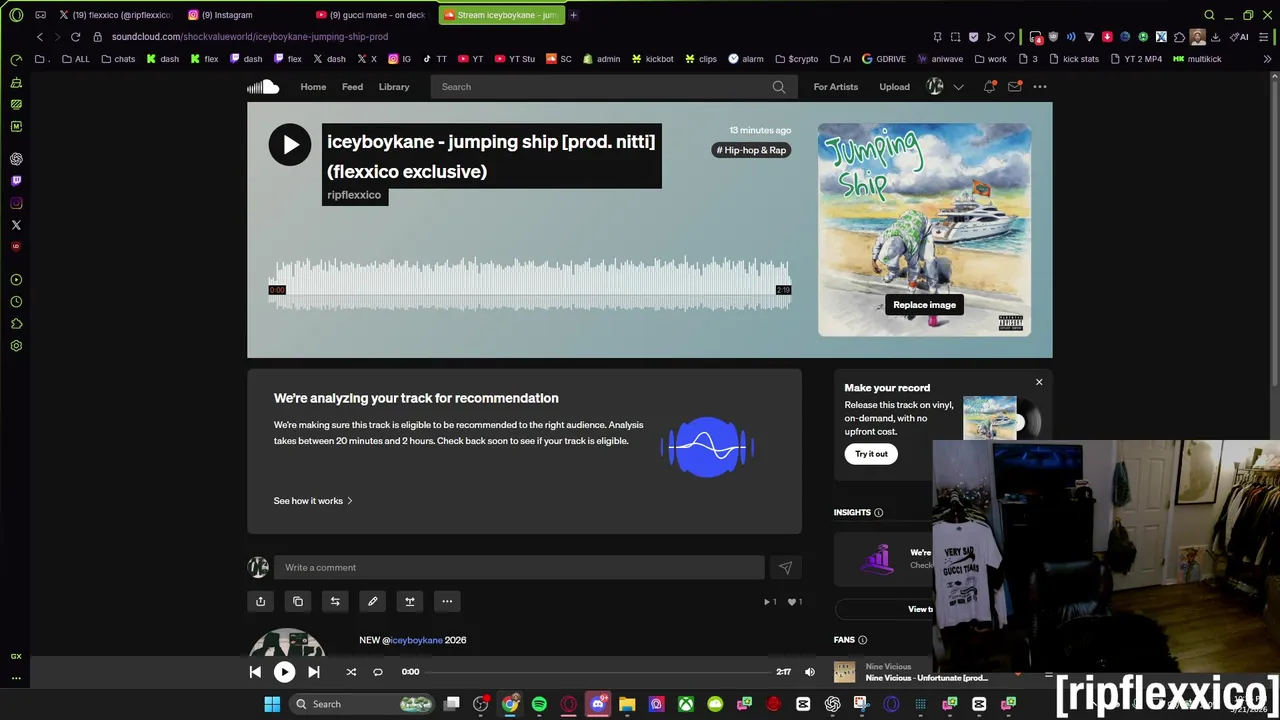Image resolution: width=1280 pixels, height=720 pixels.
Task: Open the notifications bell
Action: [989, 87]
